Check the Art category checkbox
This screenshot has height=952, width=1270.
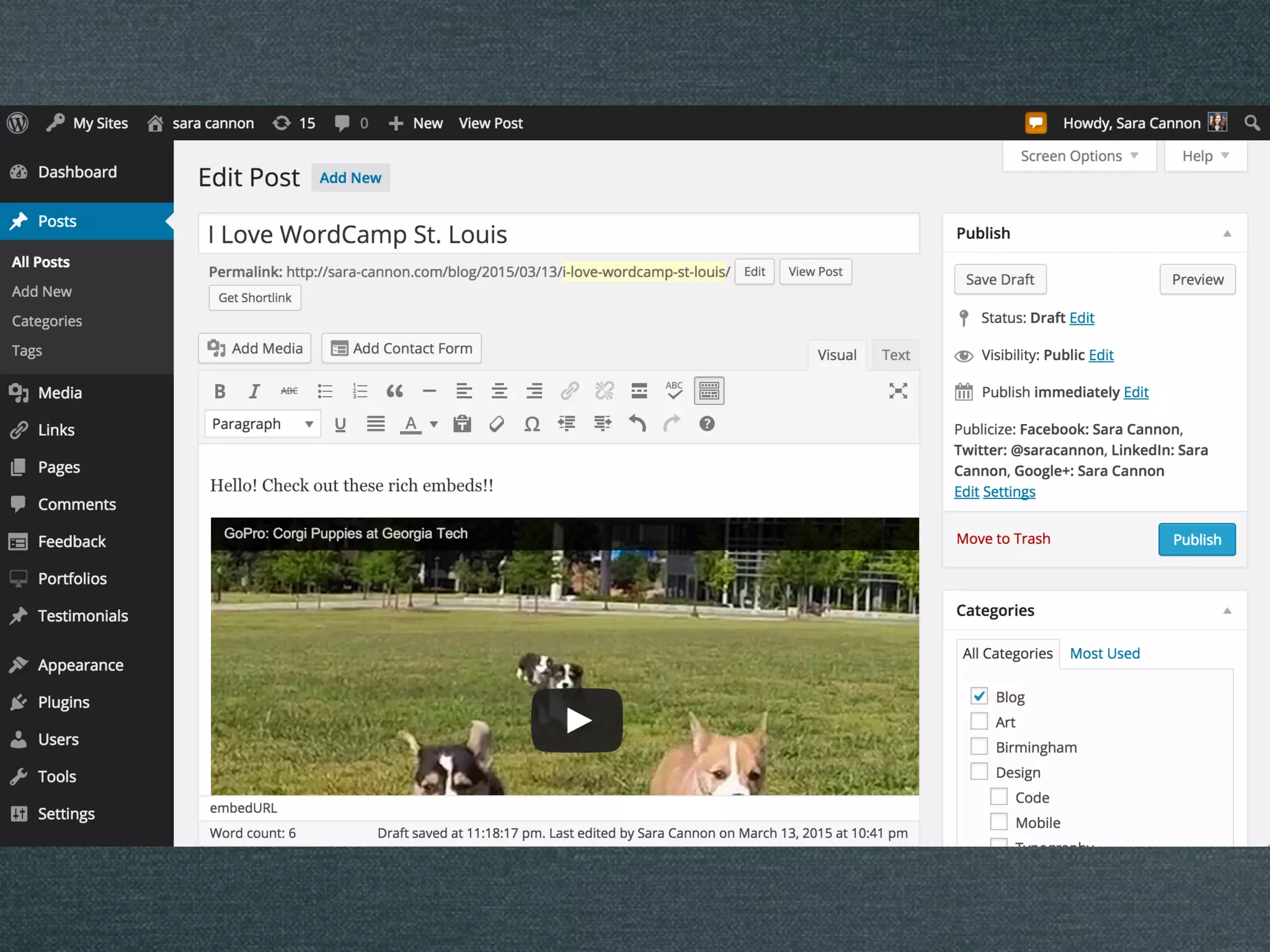979,721
